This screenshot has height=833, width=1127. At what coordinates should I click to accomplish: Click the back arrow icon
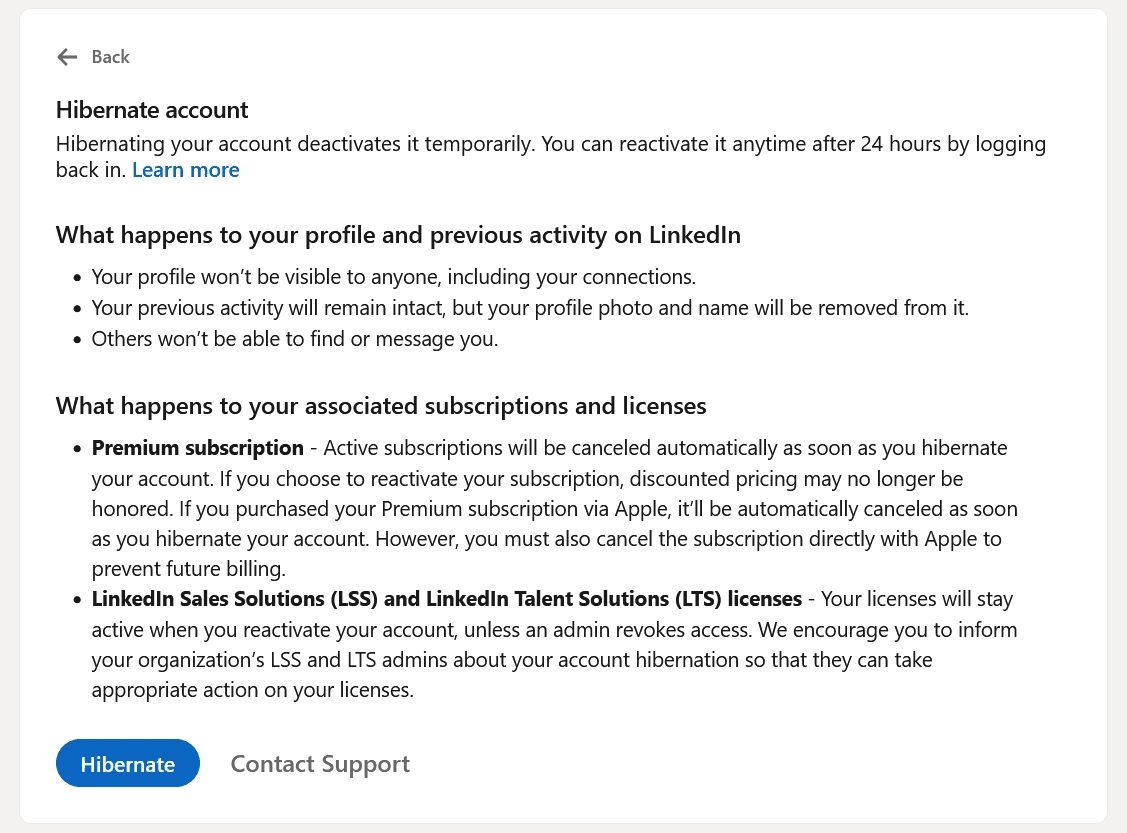click(67, 57)
